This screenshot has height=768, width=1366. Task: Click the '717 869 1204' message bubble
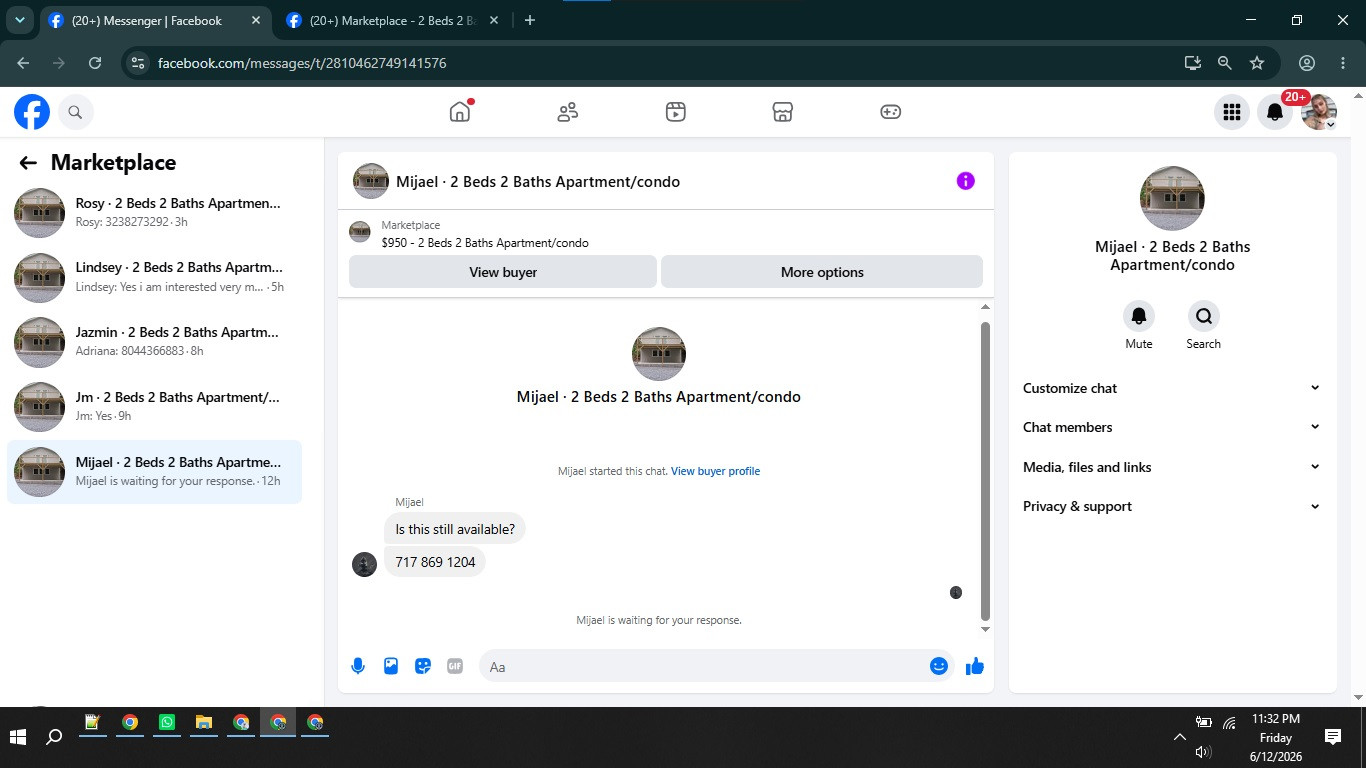tap(435, 562)
